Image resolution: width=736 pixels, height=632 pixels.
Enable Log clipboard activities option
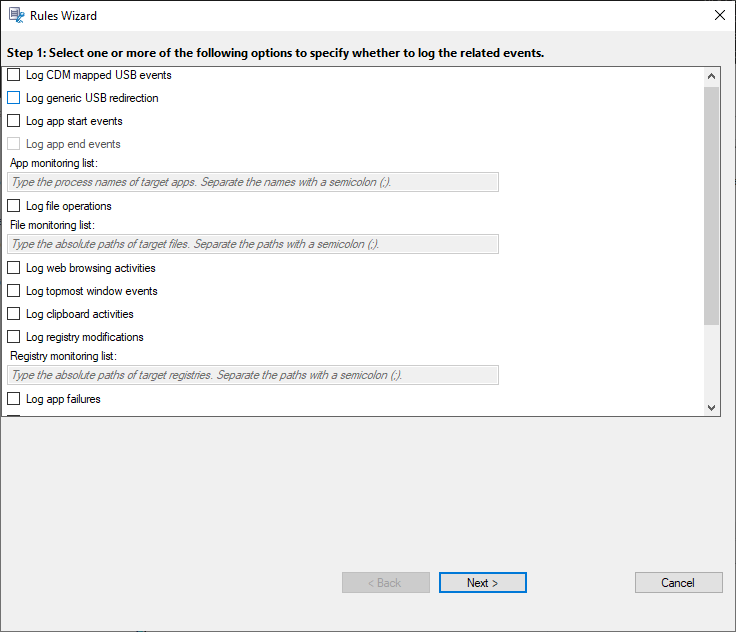click(x=14, y=314)
